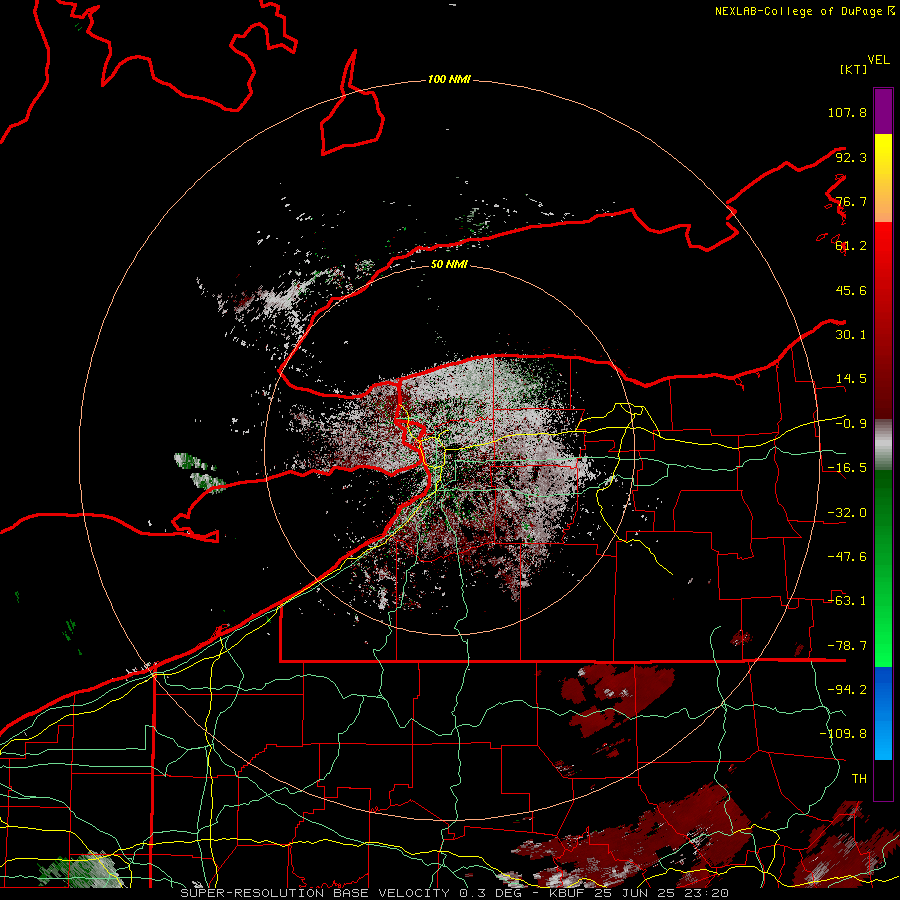Screen dimensions: 900x900
Task: Click the gray near-zero color bar segment
Action: pos(883,444)
